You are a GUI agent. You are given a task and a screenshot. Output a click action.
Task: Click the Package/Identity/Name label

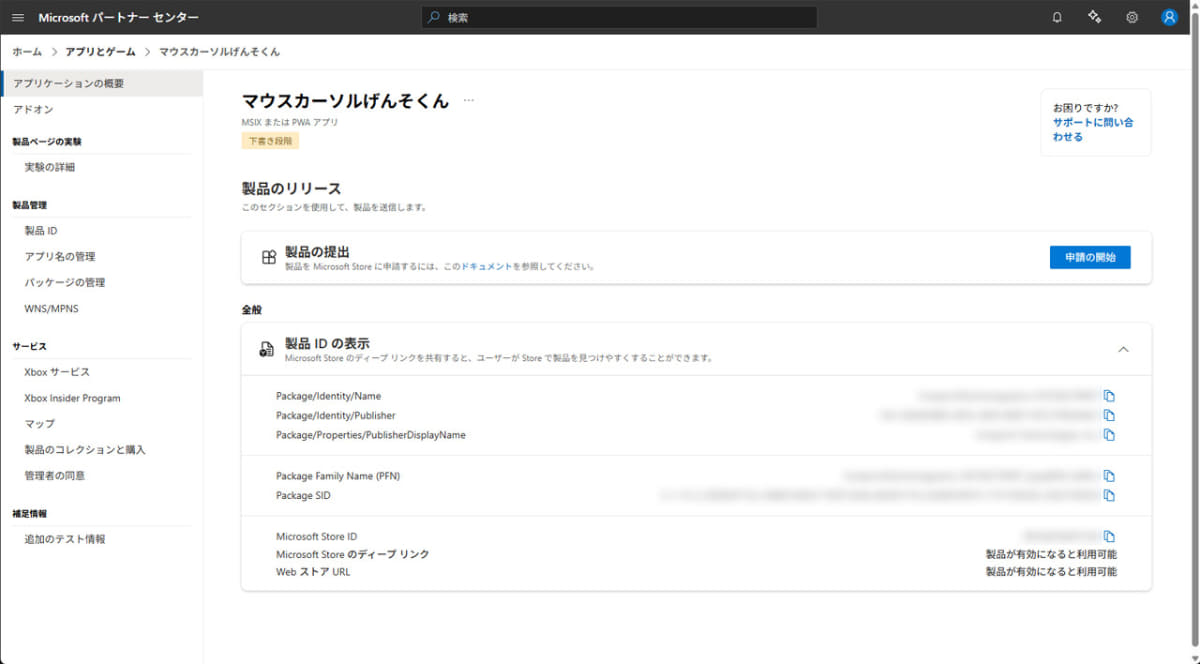coord(328,396)
